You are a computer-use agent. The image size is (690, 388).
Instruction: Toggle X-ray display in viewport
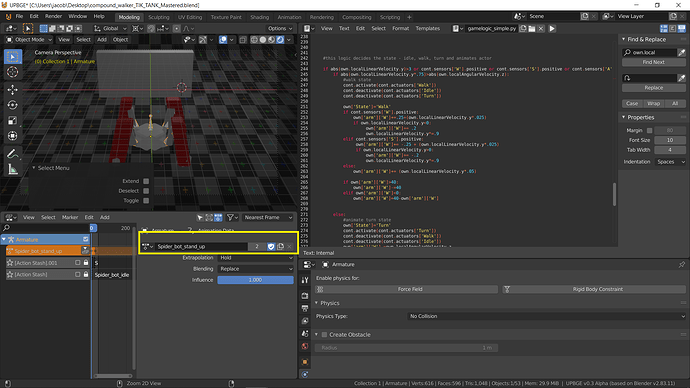click(243, 40)
